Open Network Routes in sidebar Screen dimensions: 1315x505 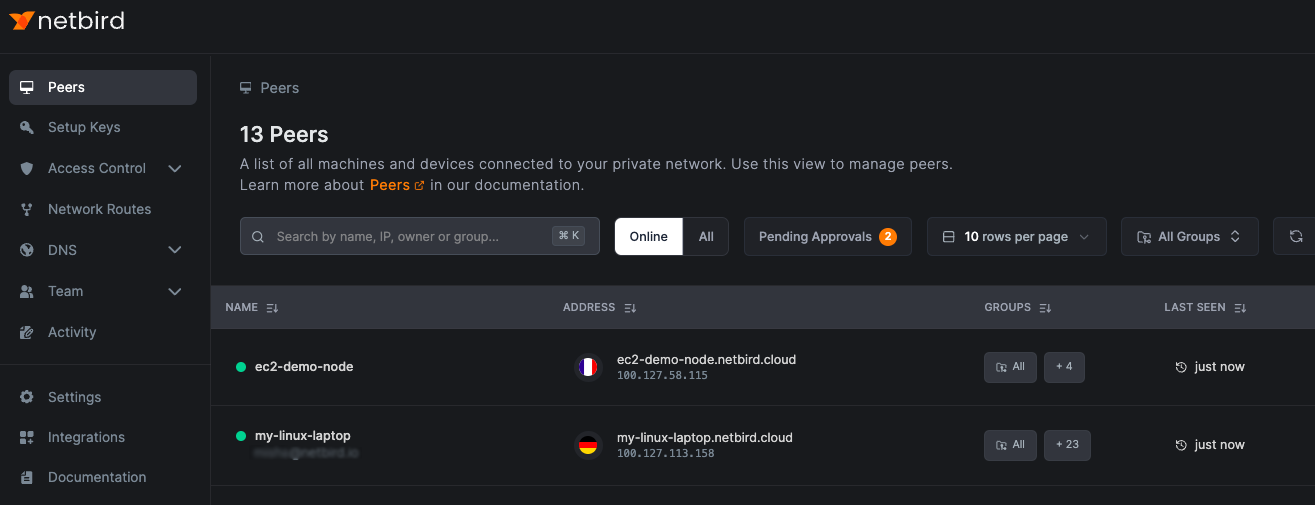(99, 209)
